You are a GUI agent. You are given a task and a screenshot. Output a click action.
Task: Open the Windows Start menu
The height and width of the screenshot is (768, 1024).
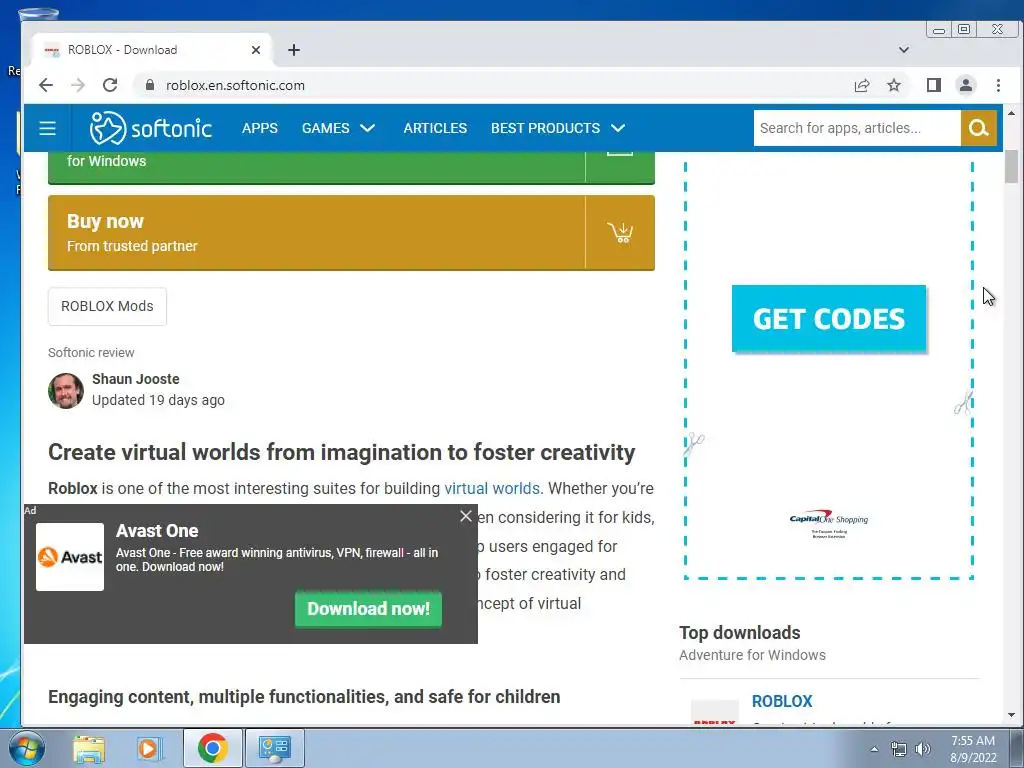click(26, 748)
